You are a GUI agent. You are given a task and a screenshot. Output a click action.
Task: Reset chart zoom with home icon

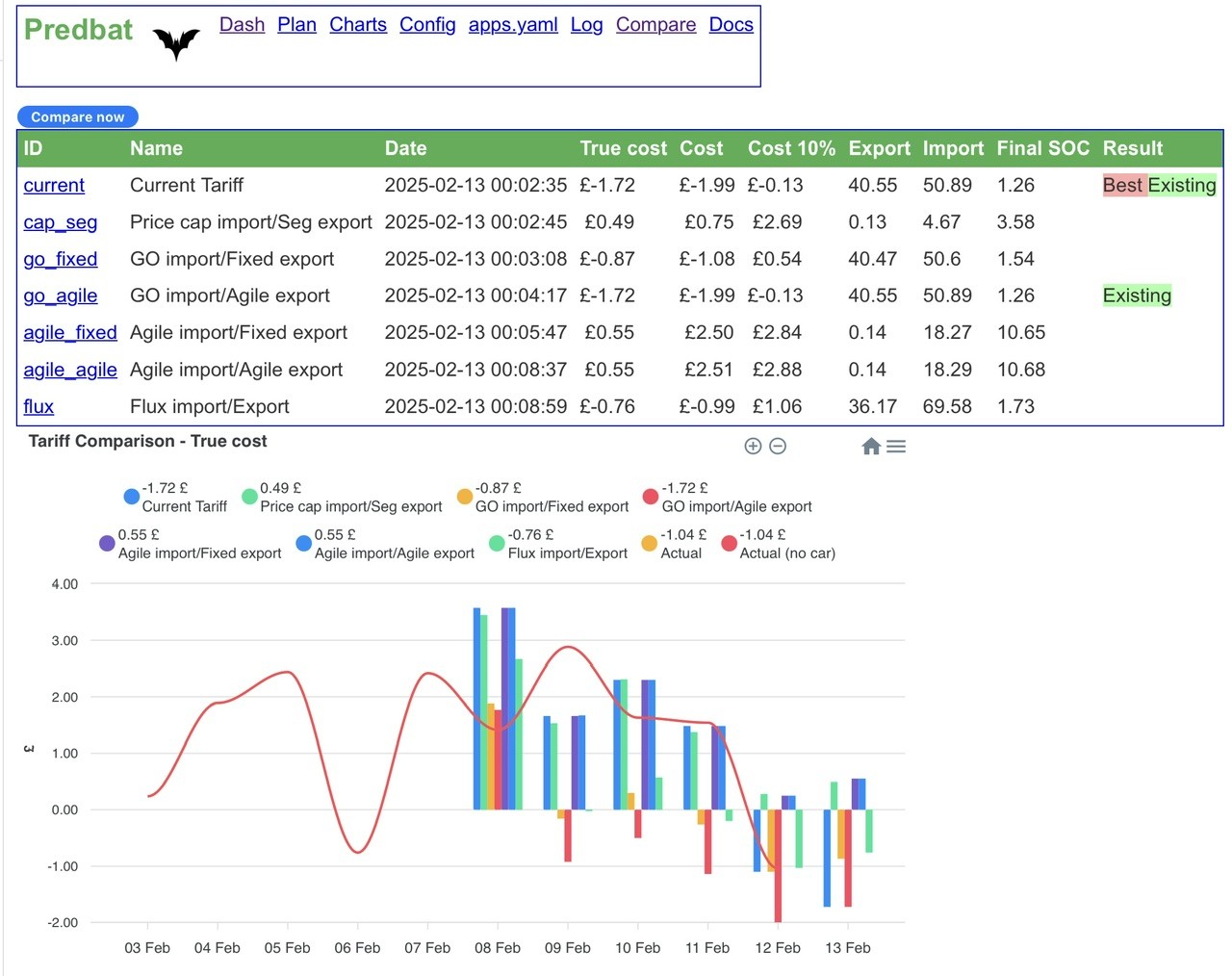(x=871, y=446)
